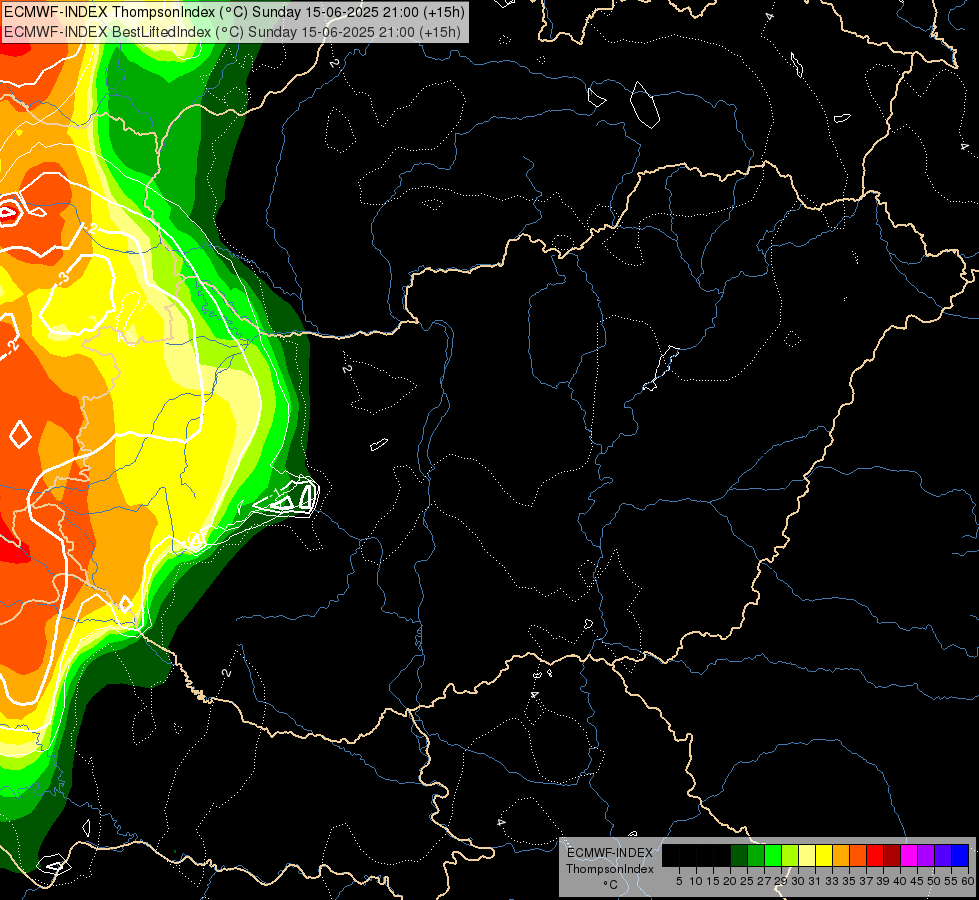Select the yellow-green 29–30 legend swatch

790,856
